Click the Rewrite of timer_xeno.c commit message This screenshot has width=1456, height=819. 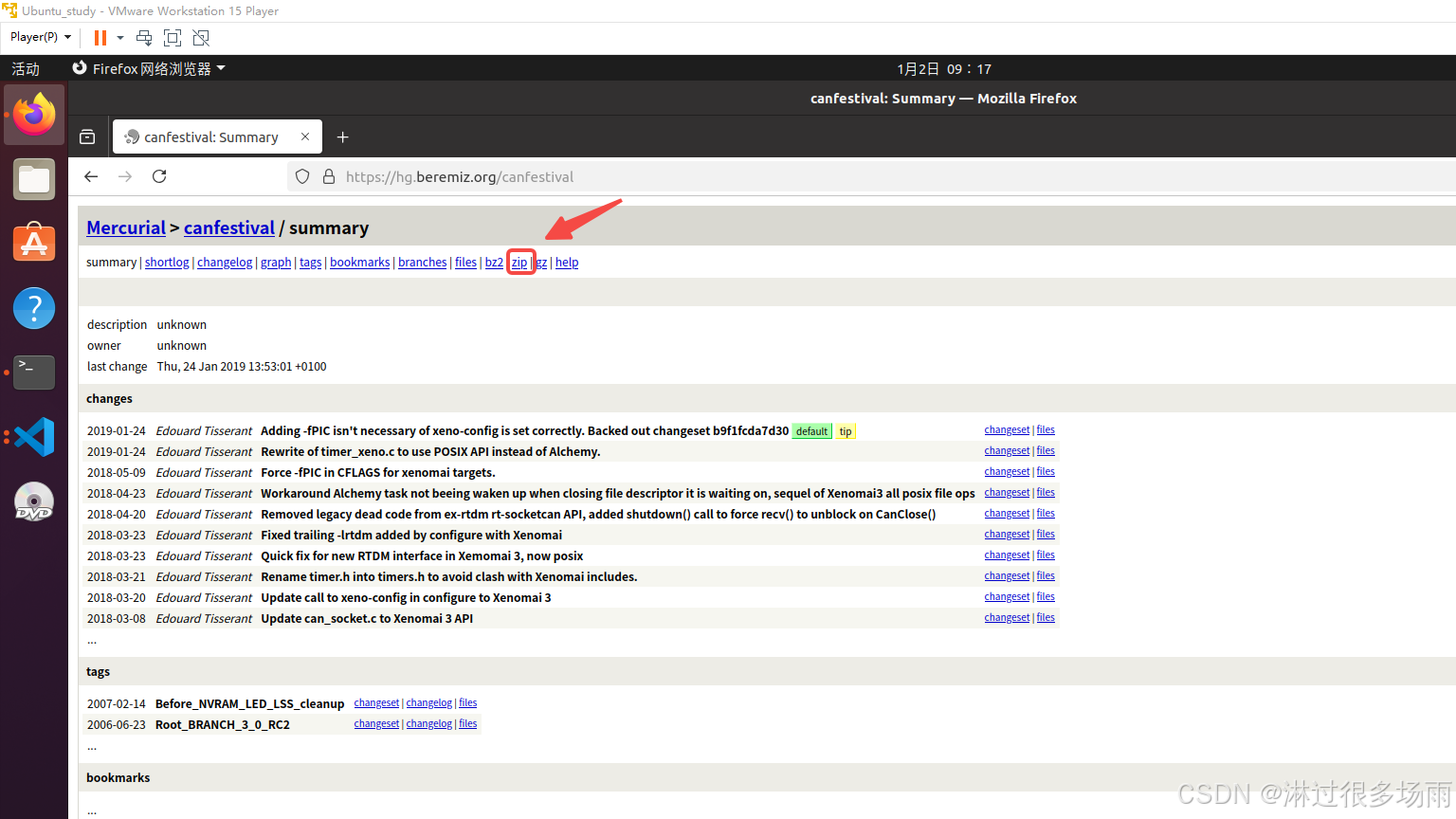[x=430, y=452]
